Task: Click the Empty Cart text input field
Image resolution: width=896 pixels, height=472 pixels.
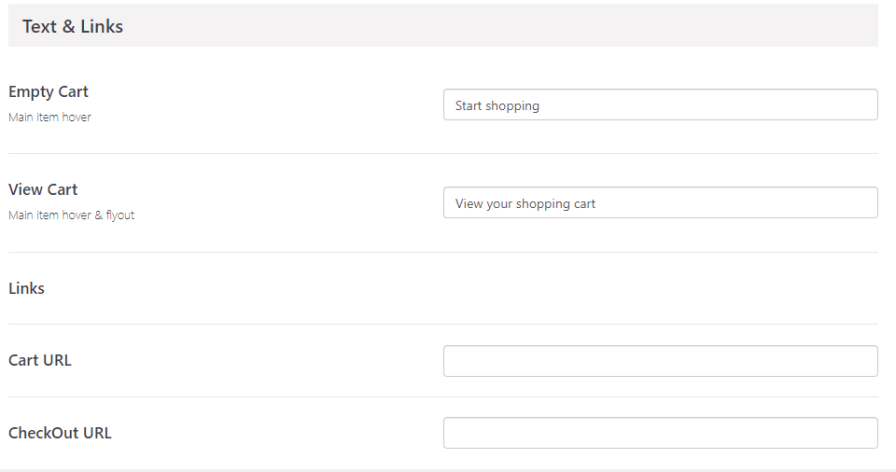Action: point(660,105)
